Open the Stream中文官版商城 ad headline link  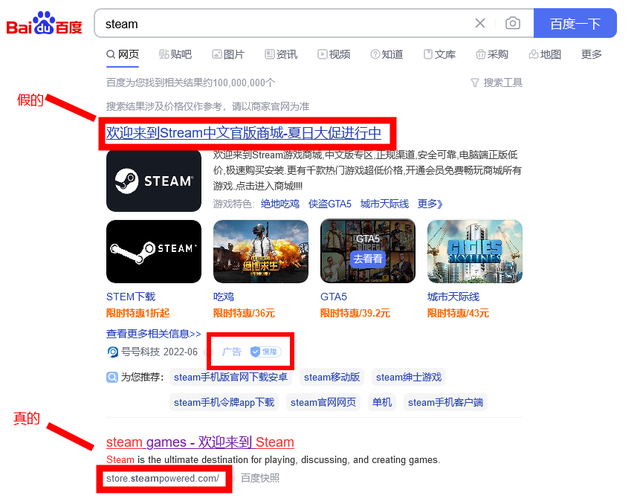[244, 133]
